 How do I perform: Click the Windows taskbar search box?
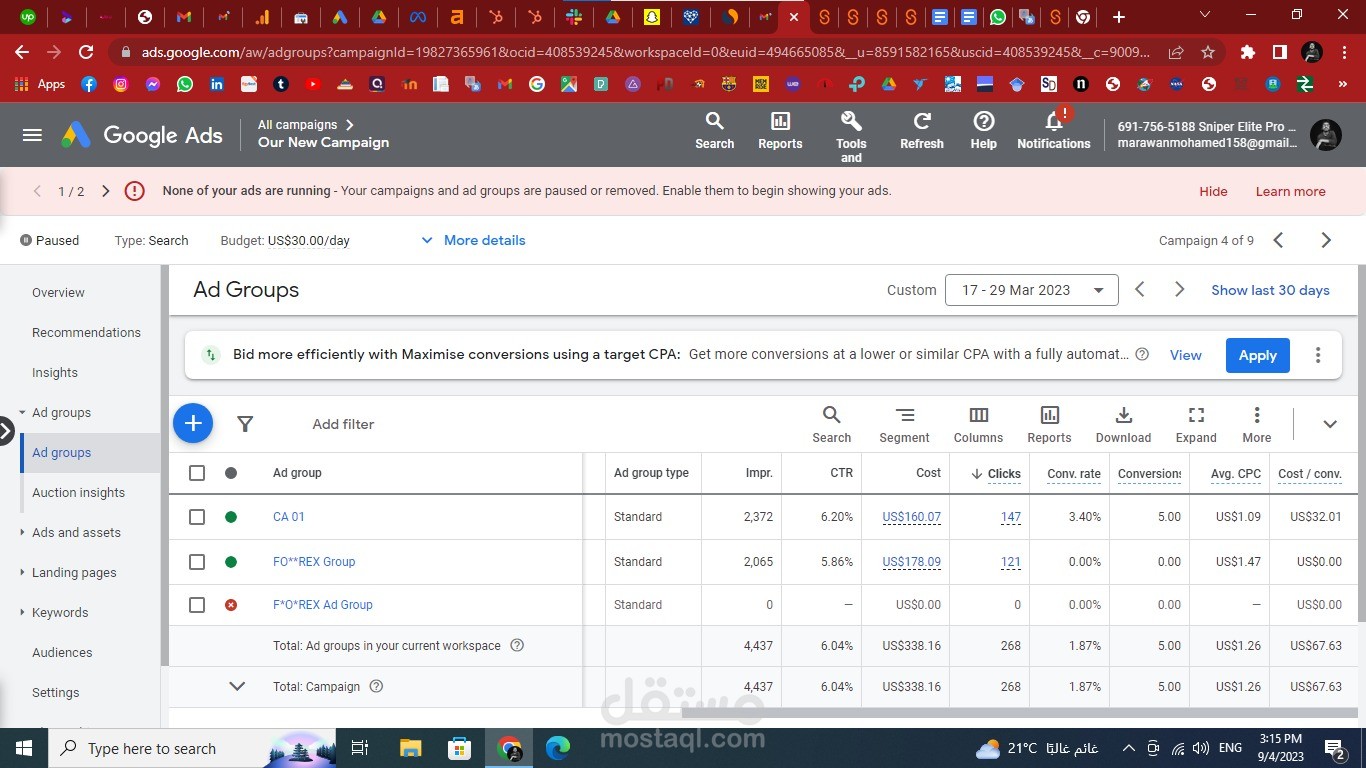click(193, 748)
